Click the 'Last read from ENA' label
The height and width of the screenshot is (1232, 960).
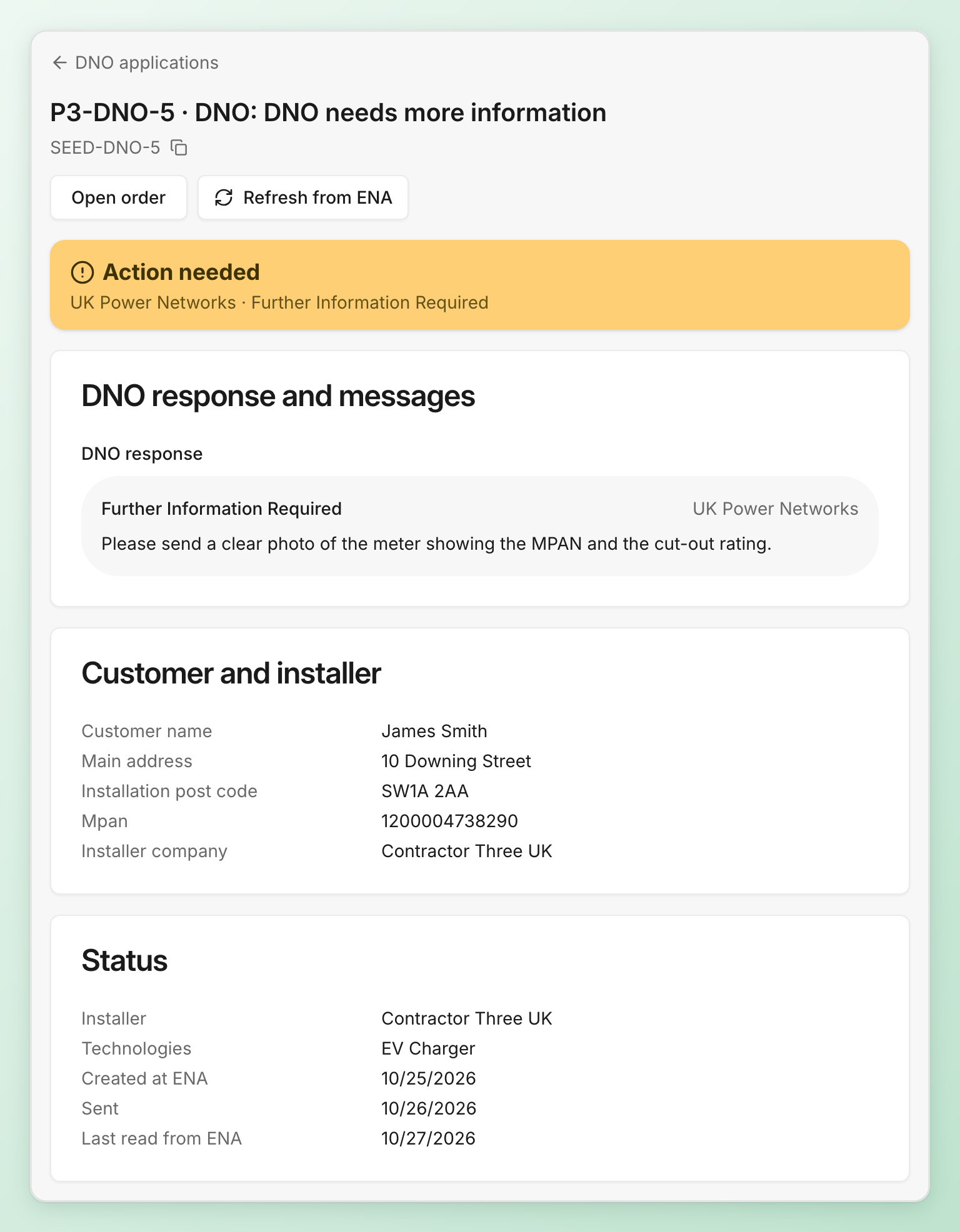click(161, 1138)
